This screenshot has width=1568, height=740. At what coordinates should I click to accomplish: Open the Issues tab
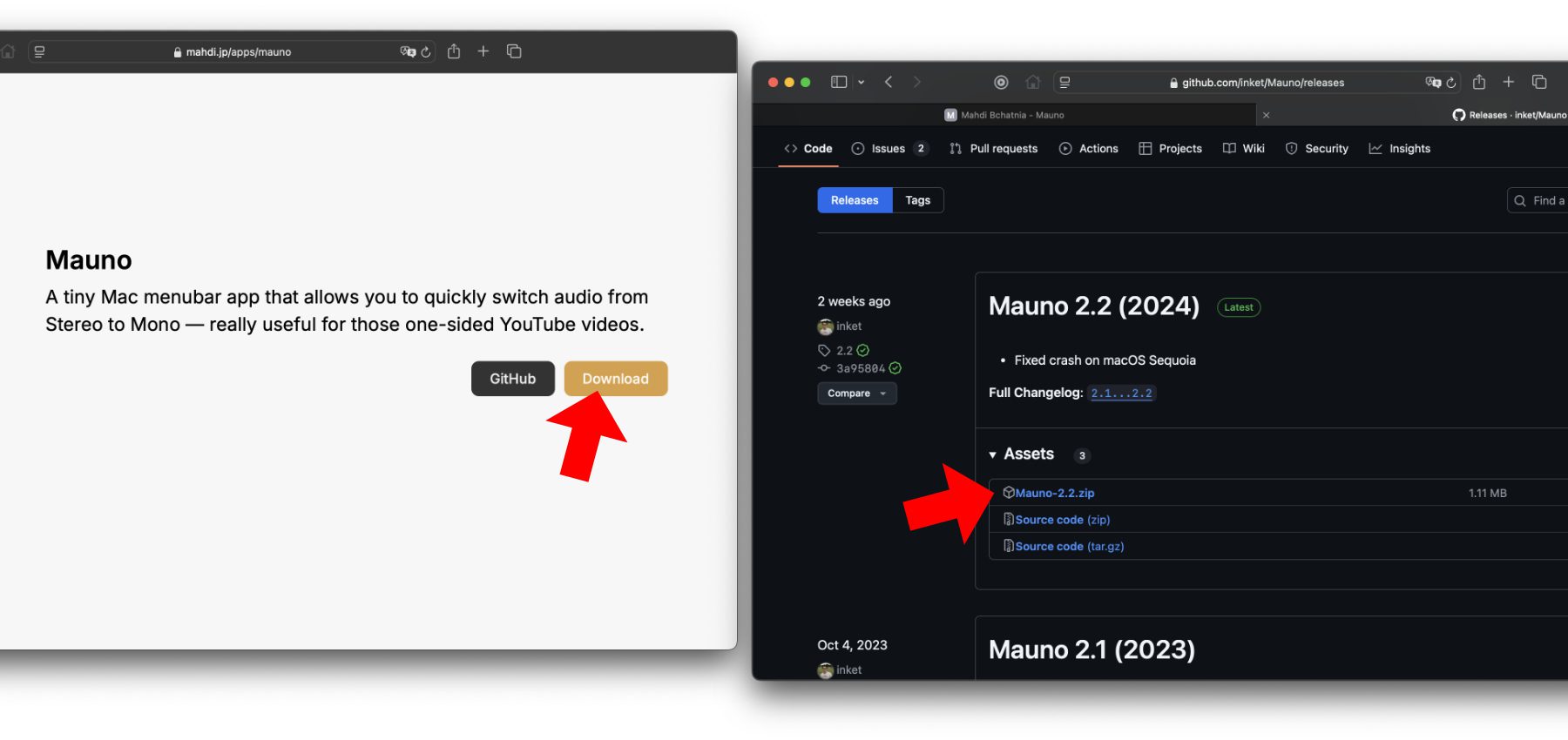889,149
